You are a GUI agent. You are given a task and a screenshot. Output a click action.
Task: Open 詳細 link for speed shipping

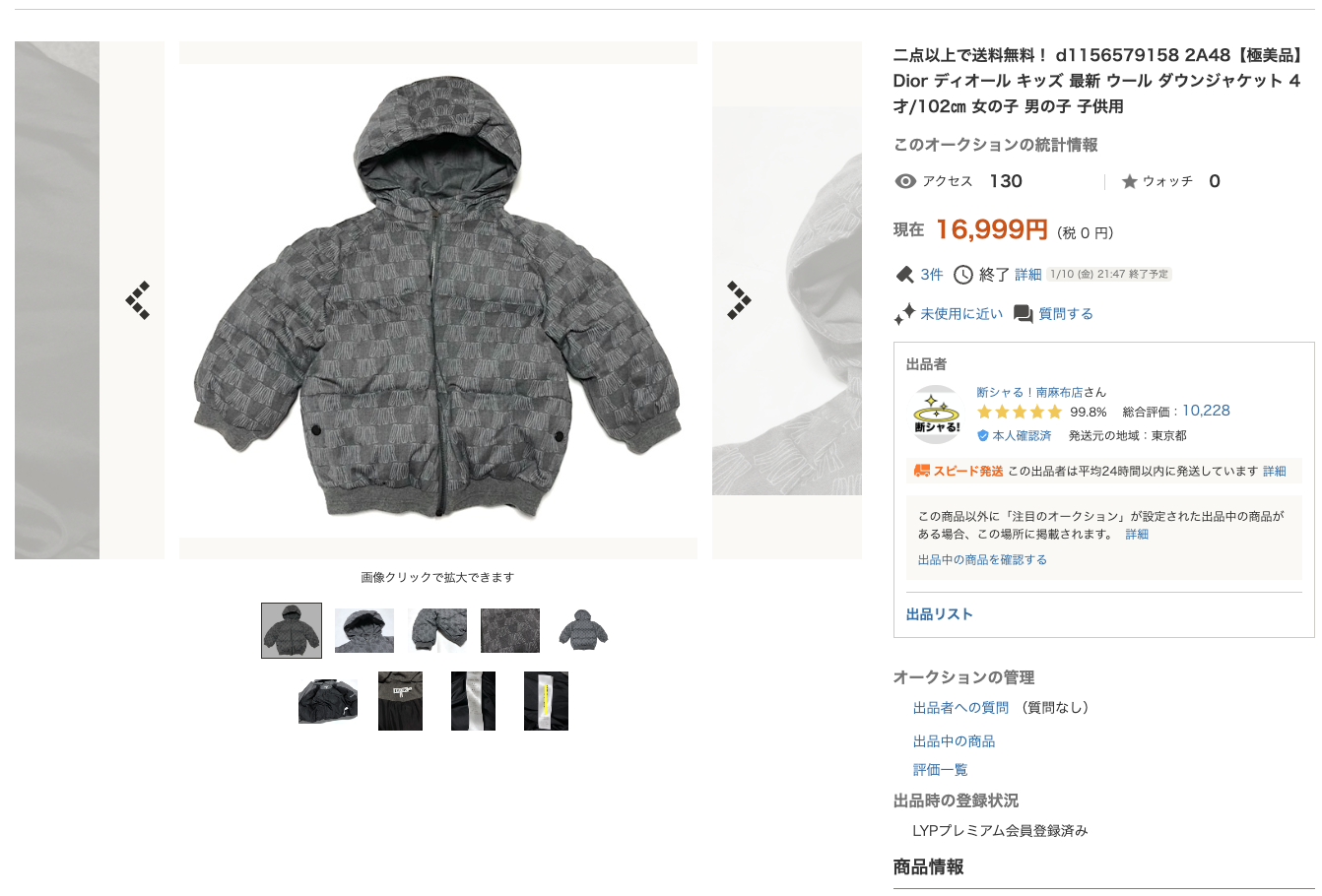coord(1275,472)
